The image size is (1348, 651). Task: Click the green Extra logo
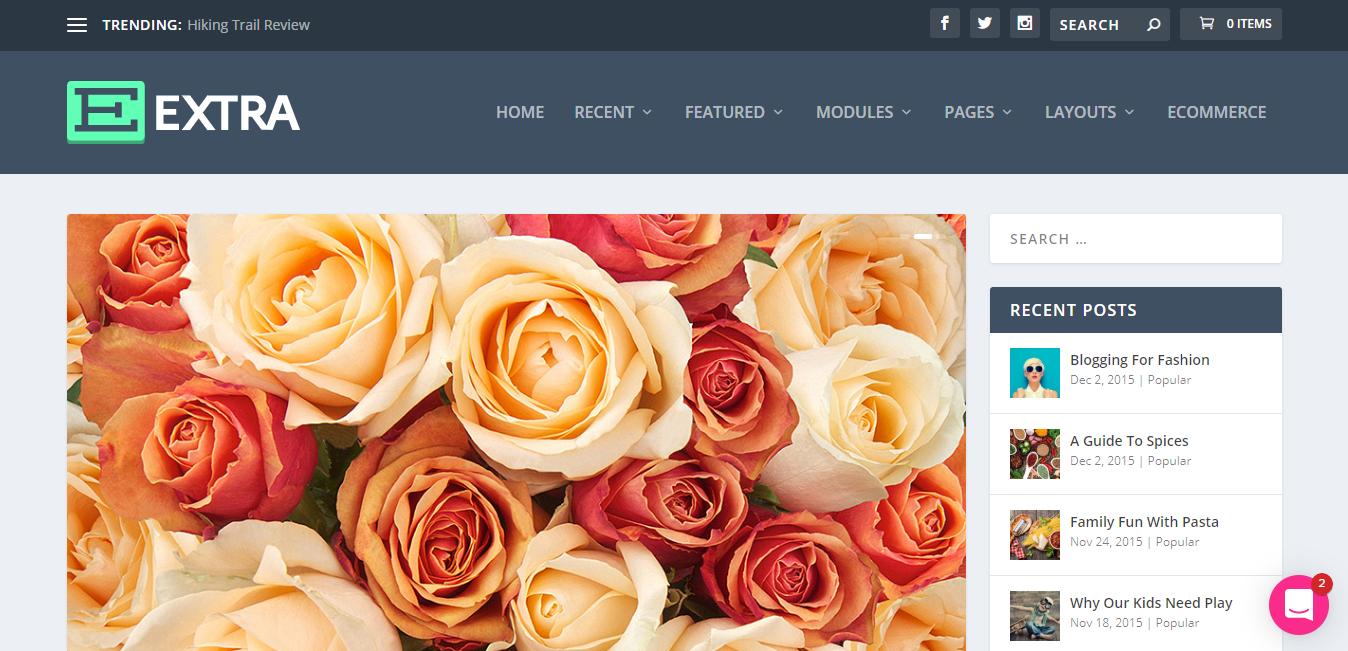pos(106,112)
